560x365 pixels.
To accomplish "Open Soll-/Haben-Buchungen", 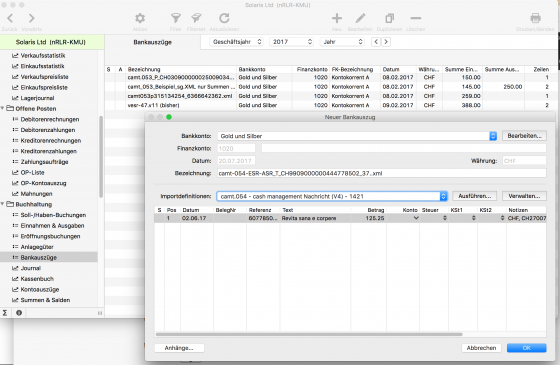I will click(x=53, y=215).
